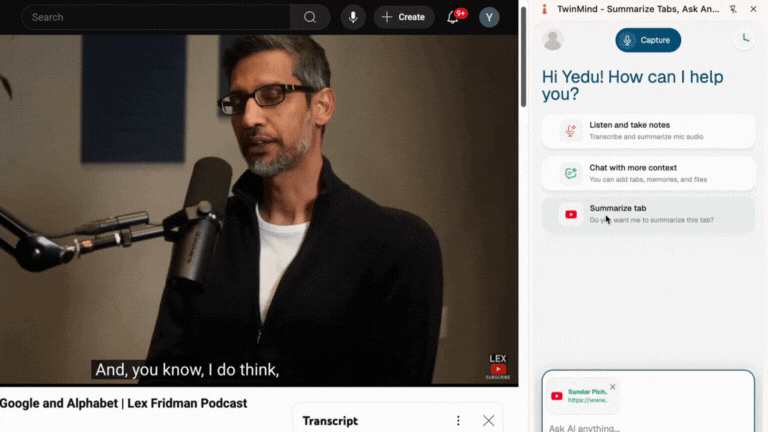
Task: Activate YouTube voice search microphone
Action: pyautogui.click(x=353, y=17)
